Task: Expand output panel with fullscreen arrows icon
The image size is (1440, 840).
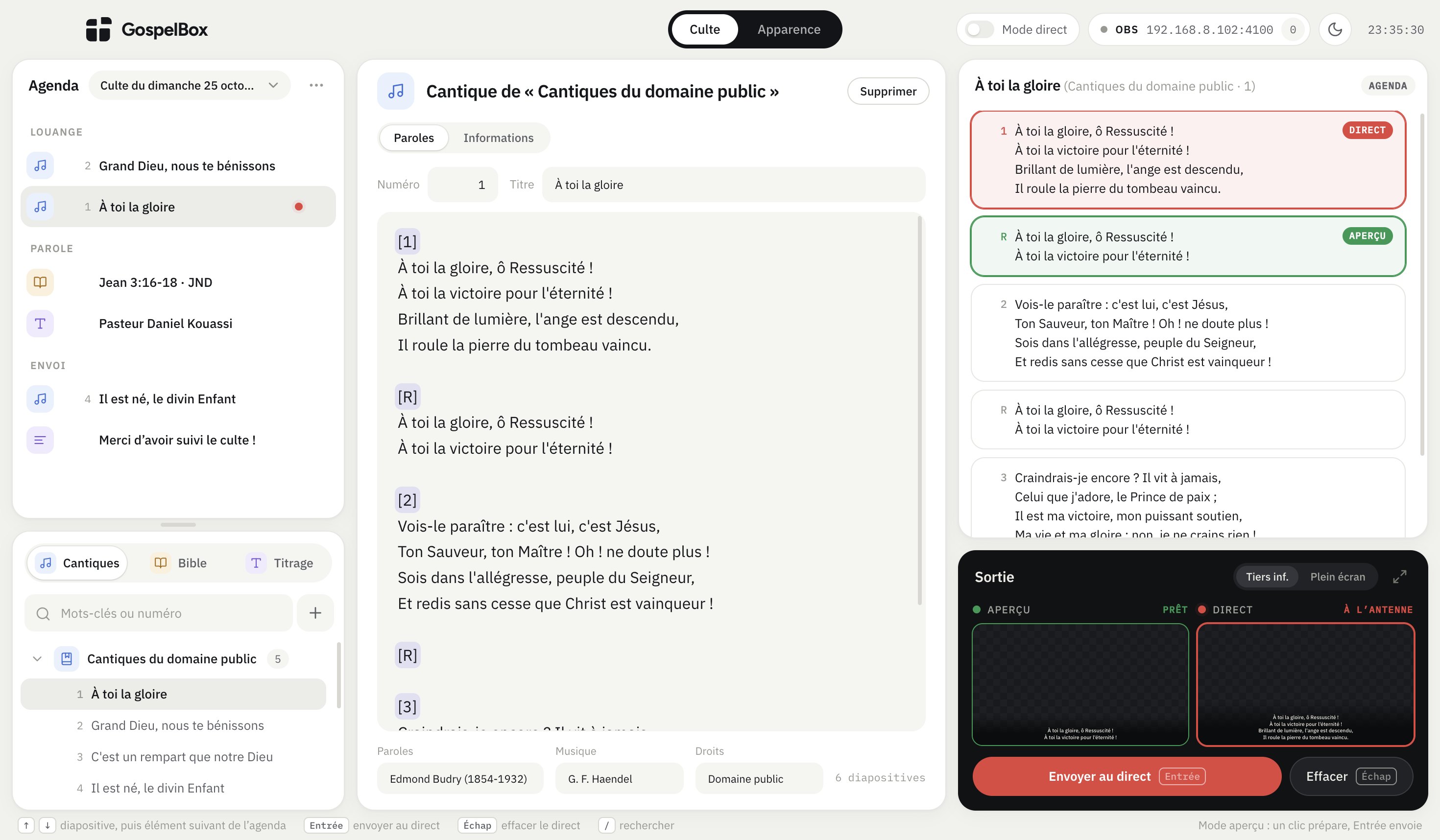Action: pyautogui.click(x=1399, y=577)
